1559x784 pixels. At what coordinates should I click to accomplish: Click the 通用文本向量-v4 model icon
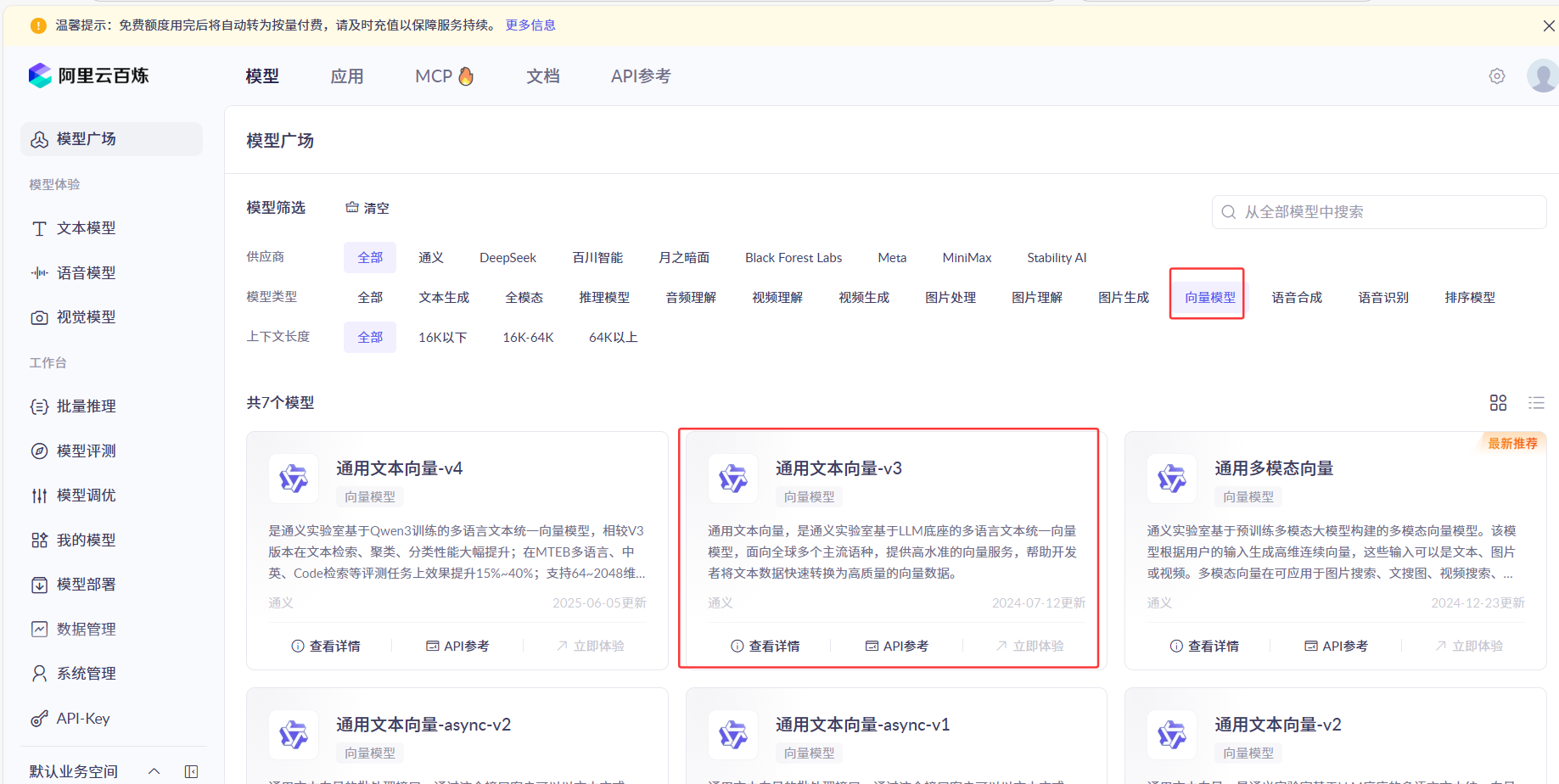pos(294,479)
